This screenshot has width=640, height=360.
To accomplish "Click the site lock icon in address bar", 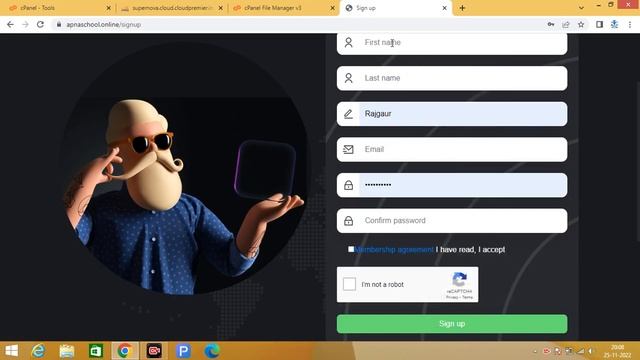I will point(59,24).
